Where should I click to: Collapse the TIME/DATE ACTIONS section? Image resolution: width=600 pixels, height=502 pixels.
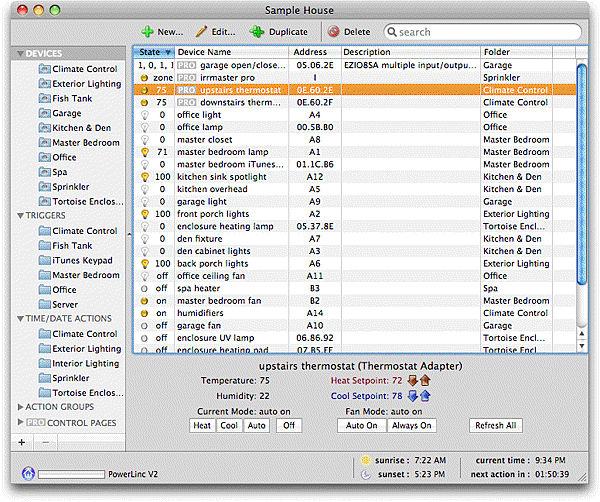coord(20,319)
